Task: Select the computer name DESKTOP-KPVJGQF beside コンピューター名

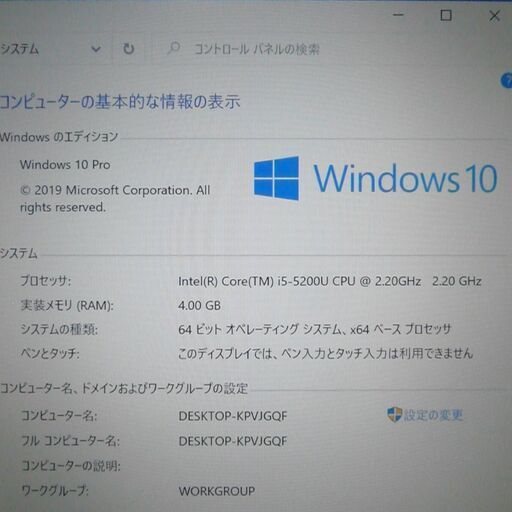Action: [x=233, y=416]
